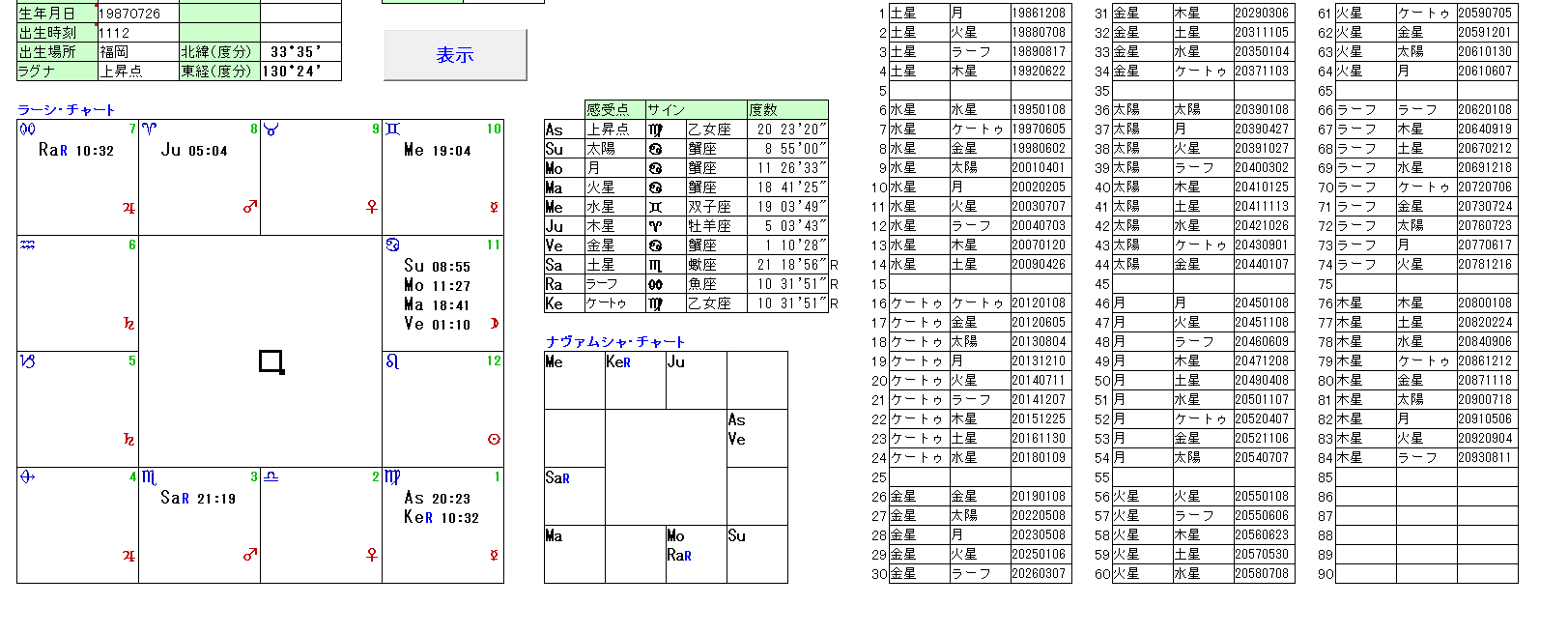Click the Aquarius sign icon in house 6
This screenshot has height=634, width=1568.
[28, 245]
